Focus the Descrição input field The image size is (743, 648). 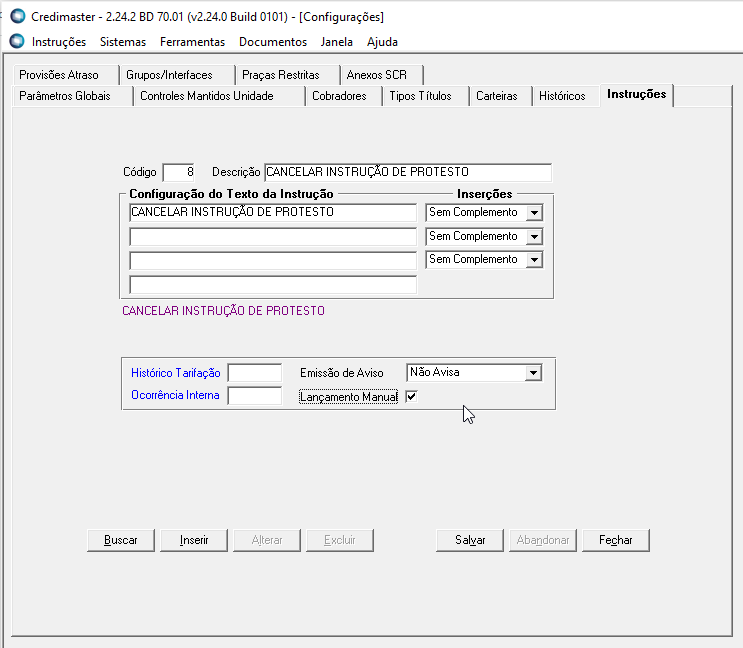coord(408,172)
